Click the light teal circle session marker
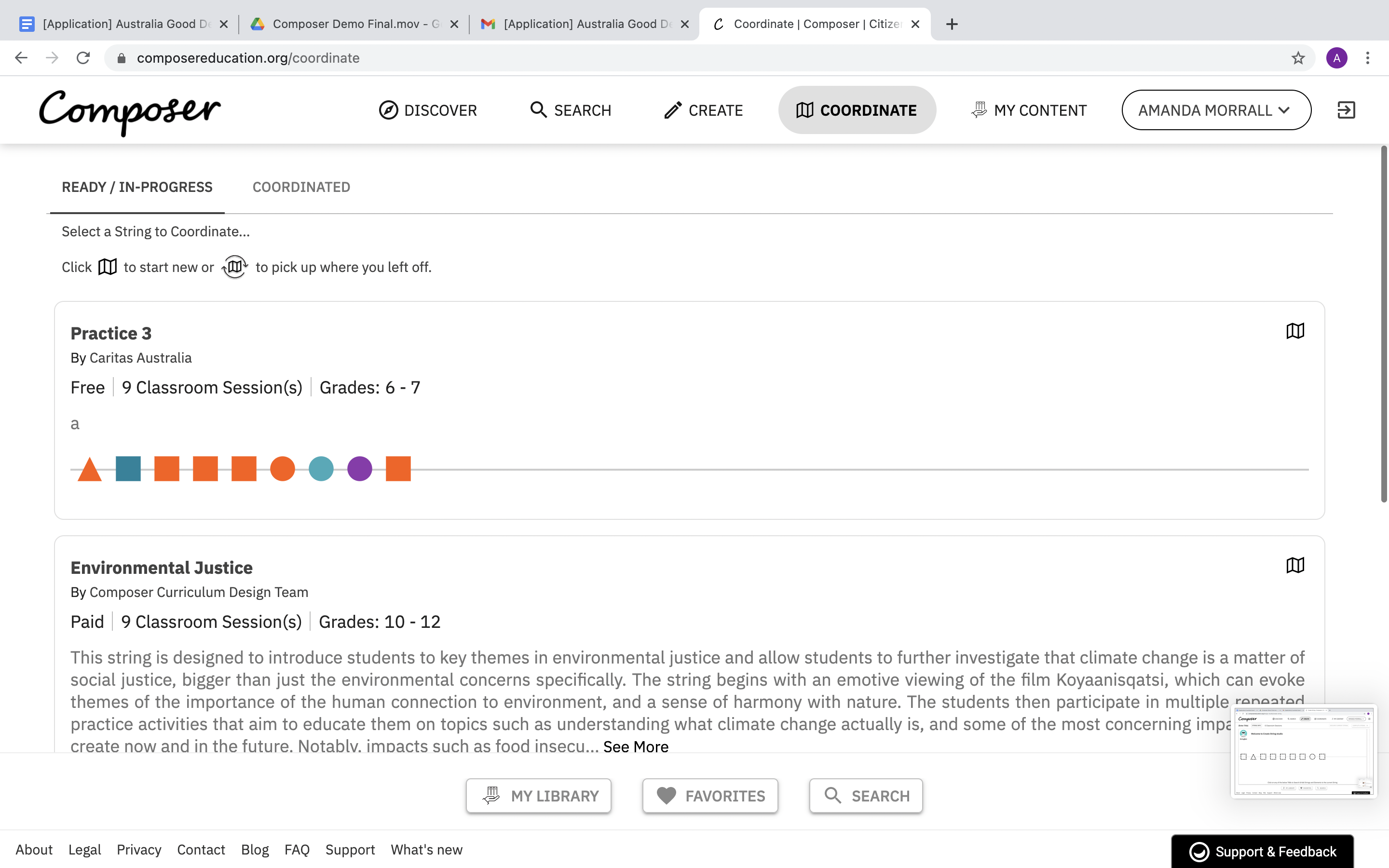The height and width of the screenshot is (868, 1389). 321,468
